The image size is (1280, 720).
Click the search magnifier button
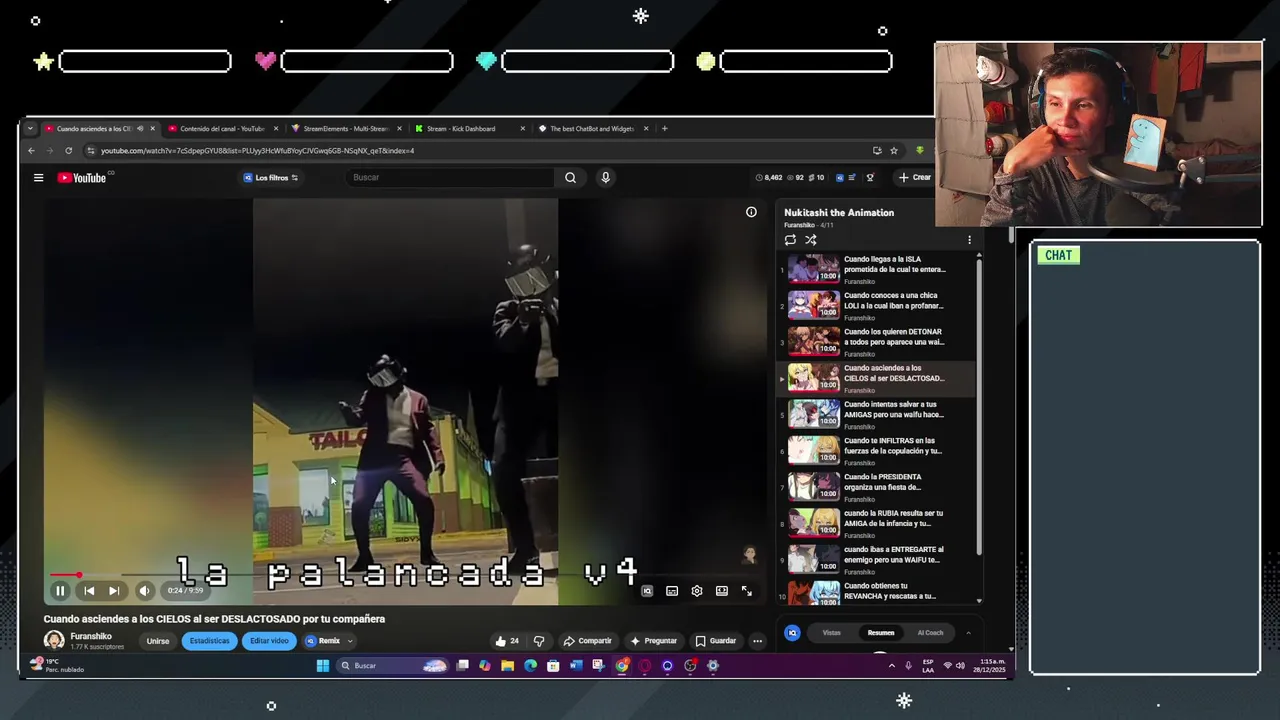[x=570, y=178]
